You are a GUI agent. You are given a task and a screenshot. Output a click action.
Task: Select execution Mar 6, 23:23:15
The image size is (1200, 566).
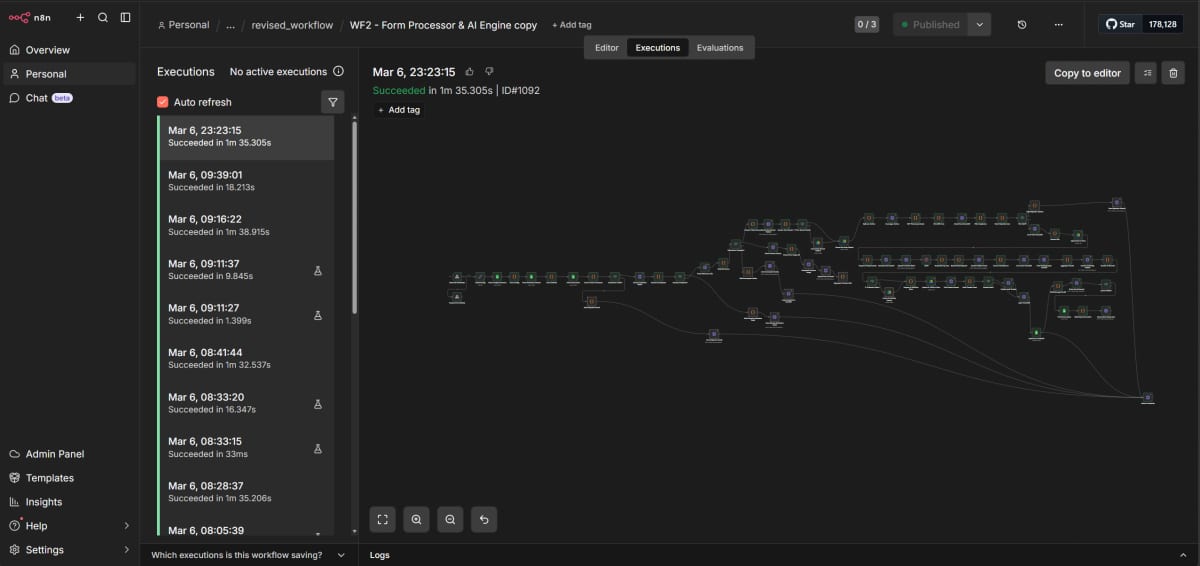(x=246, y=137)
